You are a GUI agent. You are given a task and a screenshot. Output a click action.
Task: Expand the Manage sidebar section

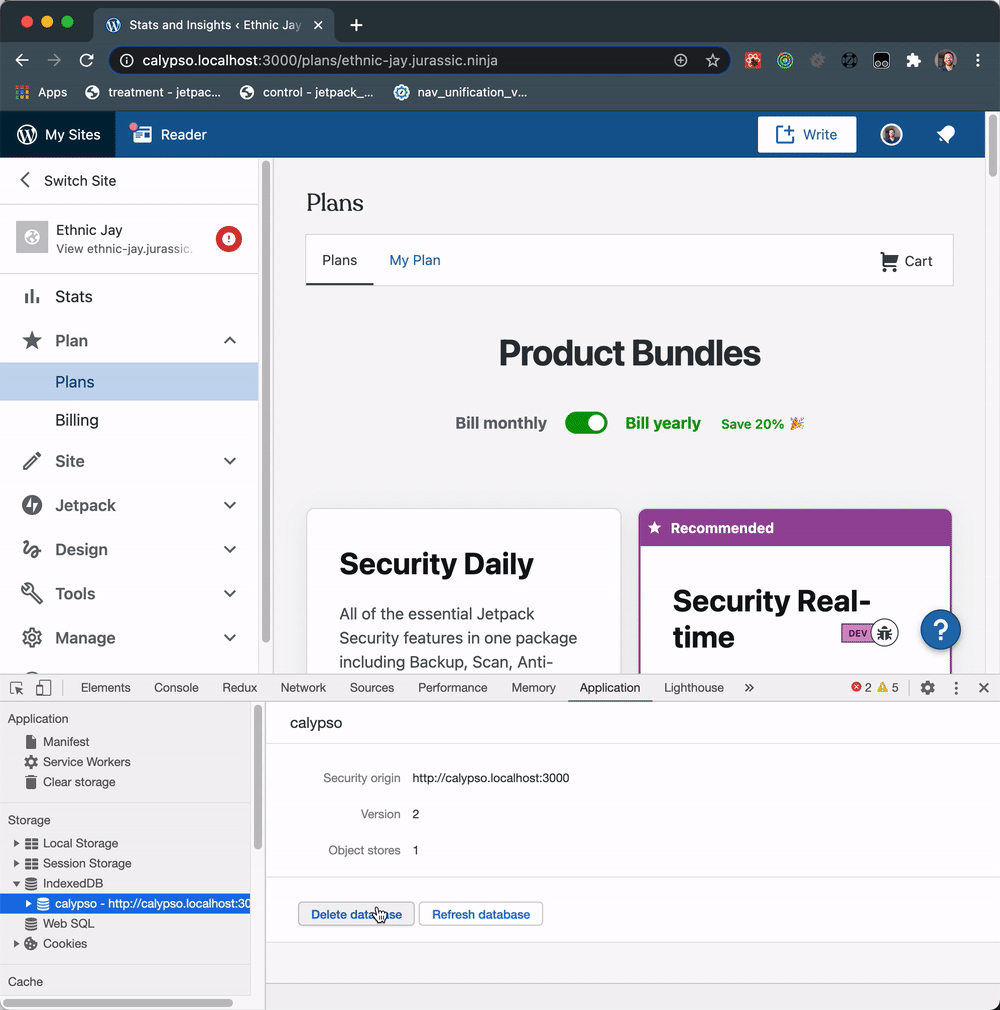229,638
